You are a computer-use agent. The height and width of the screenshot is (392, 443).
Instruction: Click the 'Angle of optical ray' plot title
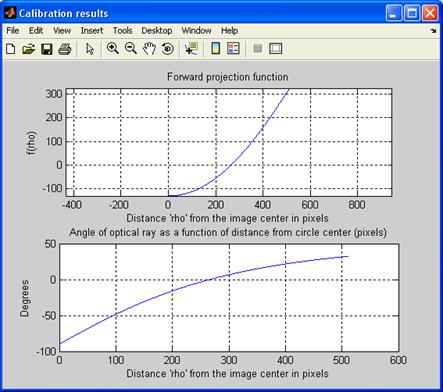tap(228, 232)
